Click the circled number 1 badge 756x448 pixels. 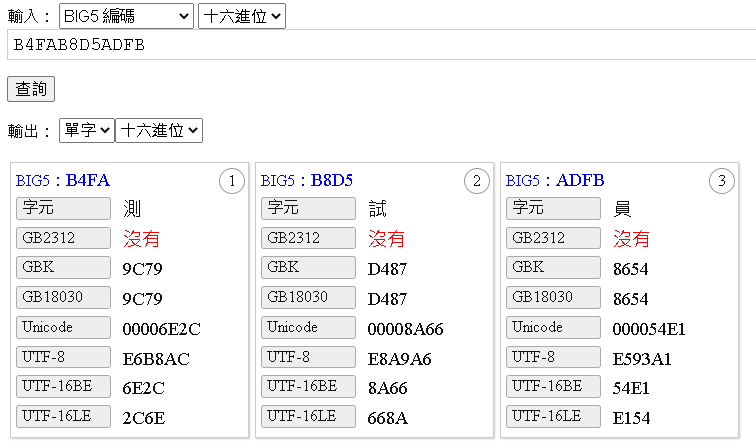pyautogui.click(x=232, y=181)
